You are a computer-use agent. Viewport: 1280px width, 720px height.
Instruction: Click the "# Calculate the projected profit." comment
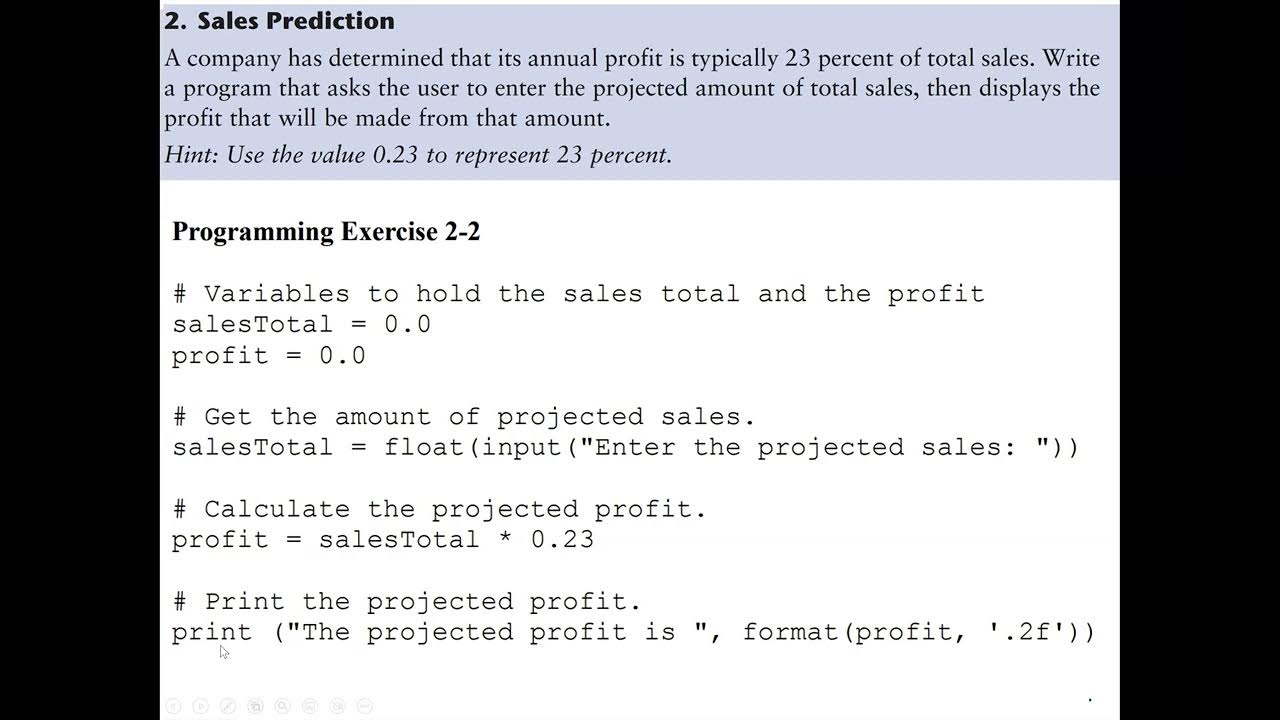coord(439,509)
